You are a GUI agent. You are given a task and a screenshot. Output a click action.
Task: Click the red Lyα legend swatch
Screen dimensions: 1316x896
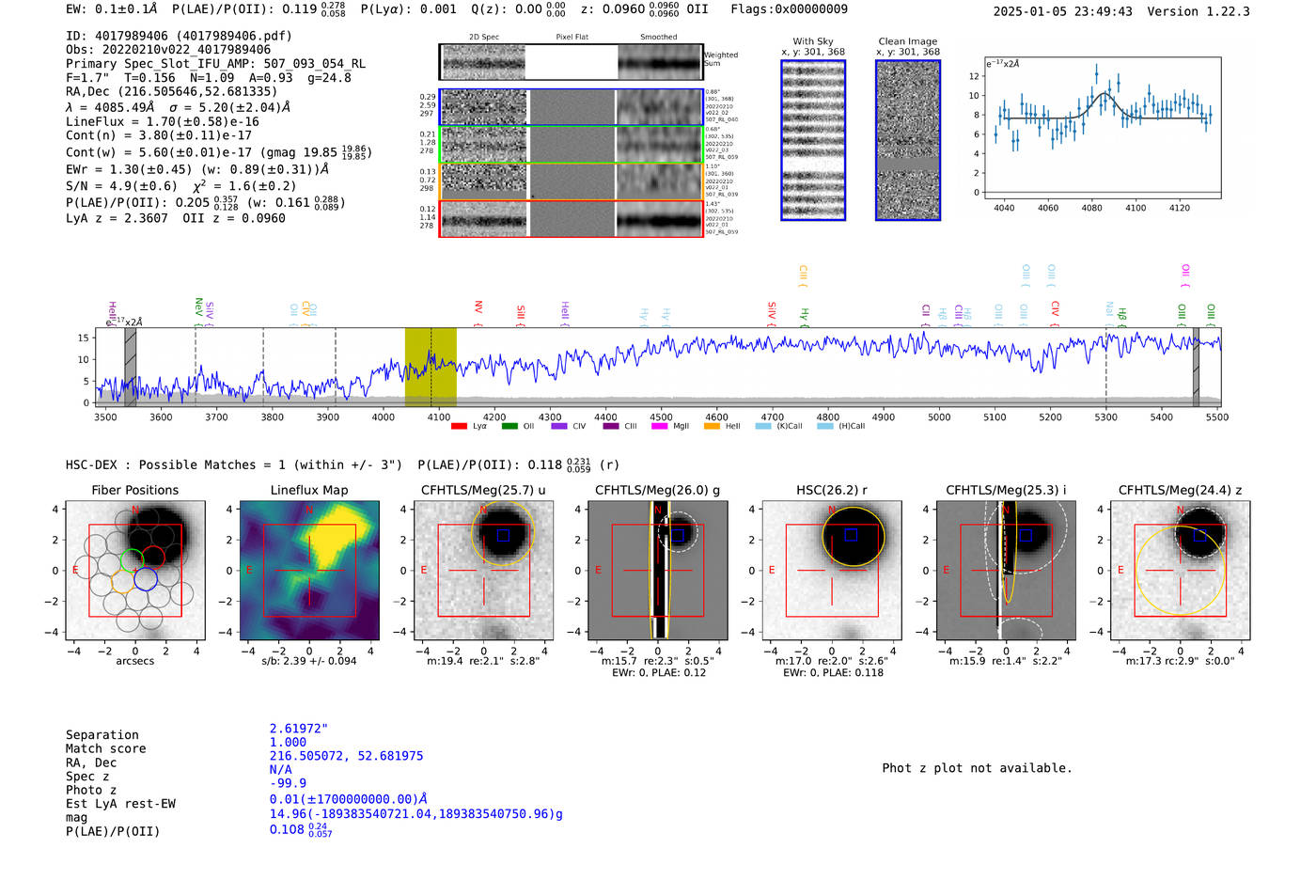click(x=459, y=426)
